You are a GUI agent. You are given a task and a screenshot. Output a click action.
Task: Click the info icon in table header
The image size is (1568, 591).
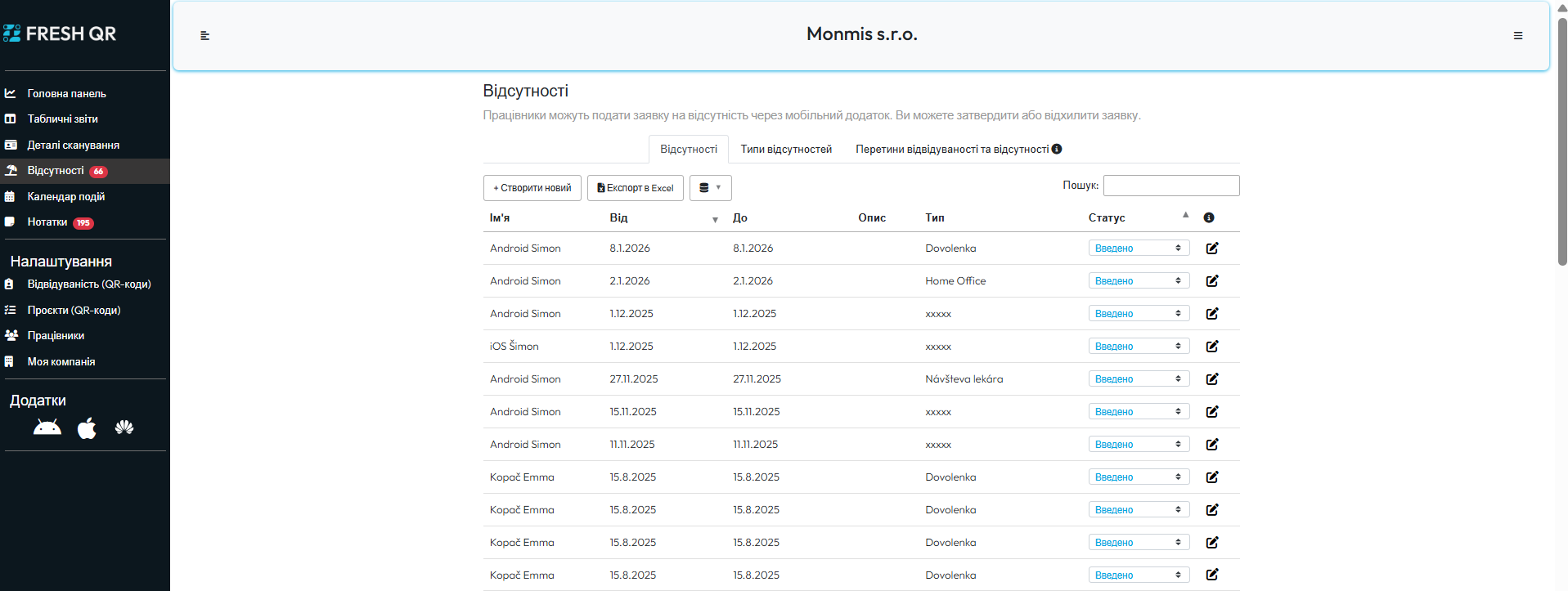(x=1208, y=217)
